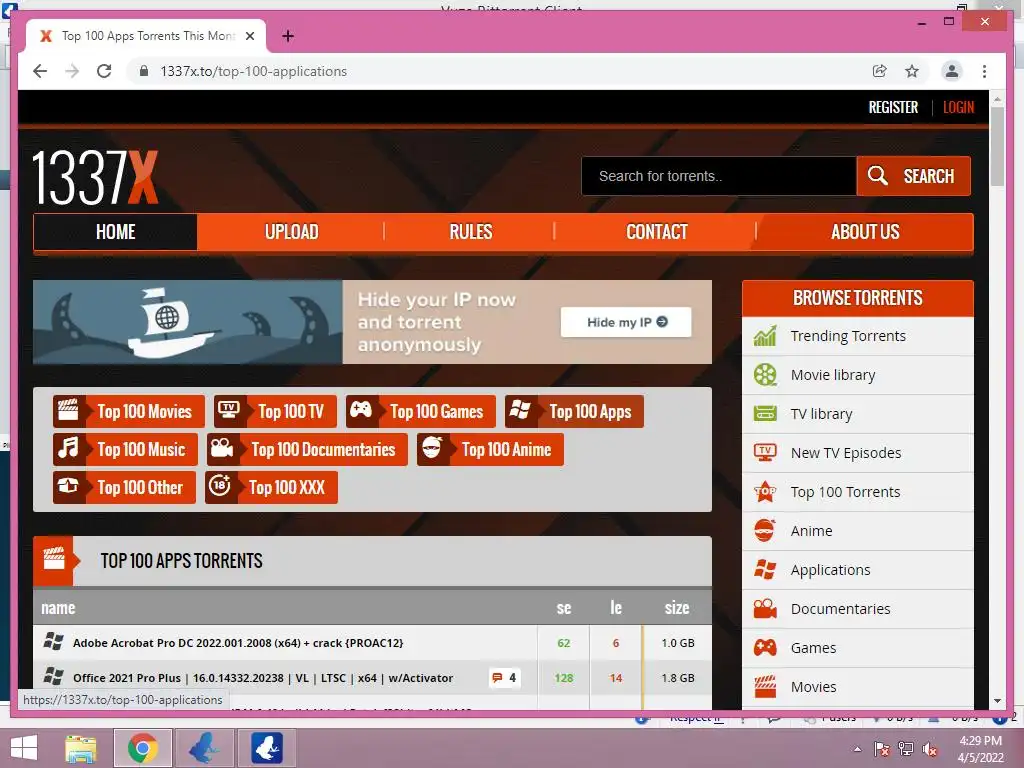Click the Applications windows icon in sidebar

[x=765, y=569]
